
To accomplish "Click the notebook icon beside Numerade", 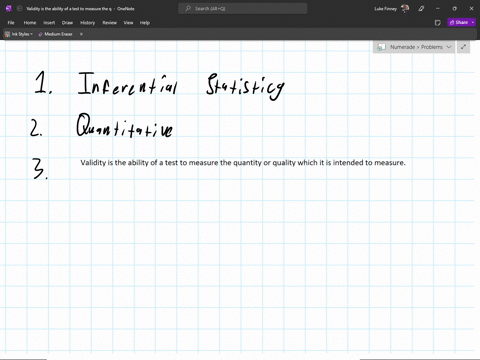I will (x=381, y=47).
